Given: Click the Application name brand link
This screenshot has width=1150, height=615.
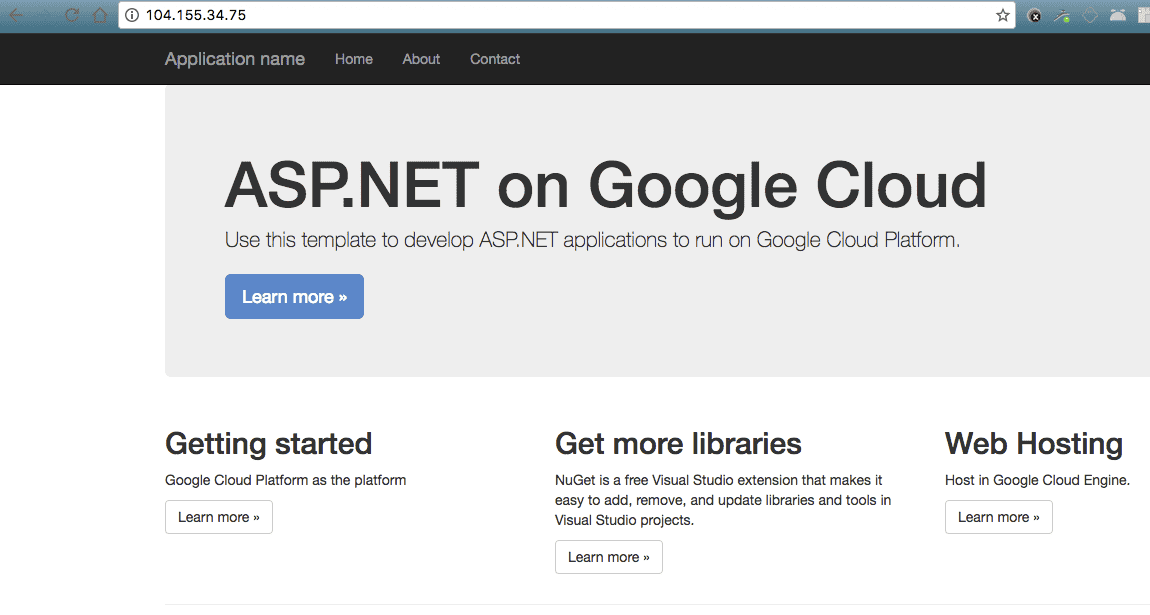Looking at the screenshot, I should (235, 59).
